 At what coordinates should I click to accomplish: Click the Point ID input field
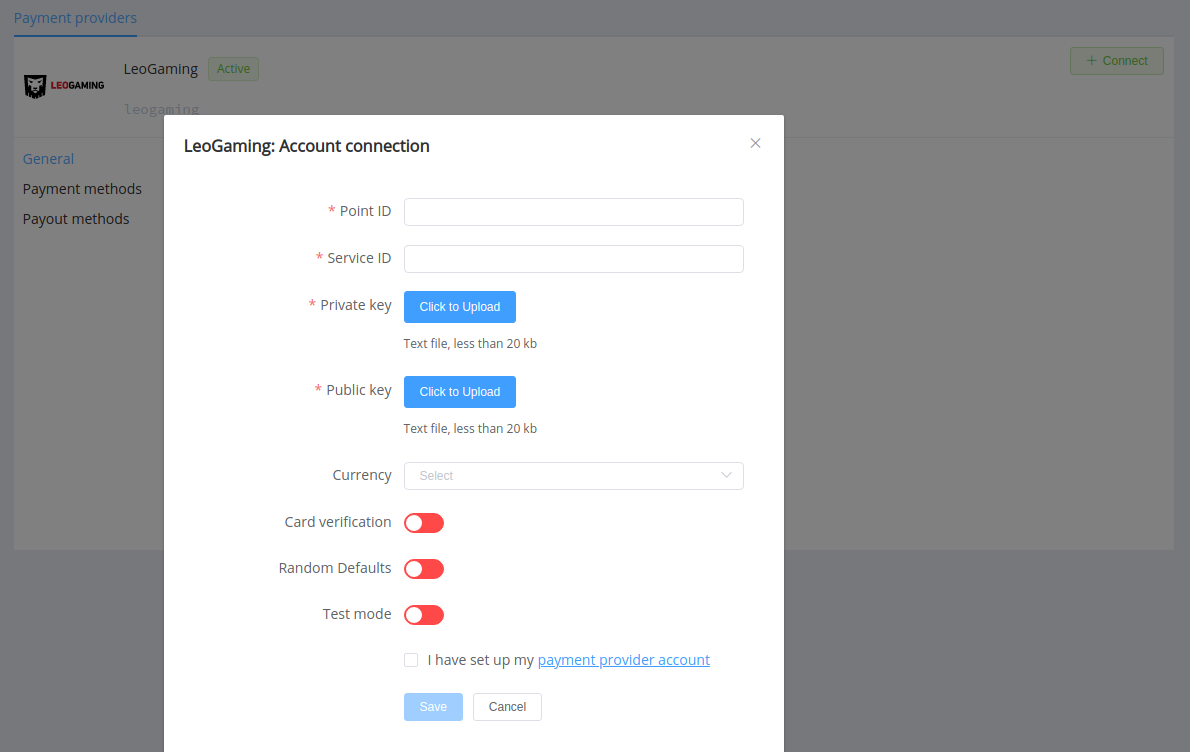pyautogui.click(x=574, y=212)
